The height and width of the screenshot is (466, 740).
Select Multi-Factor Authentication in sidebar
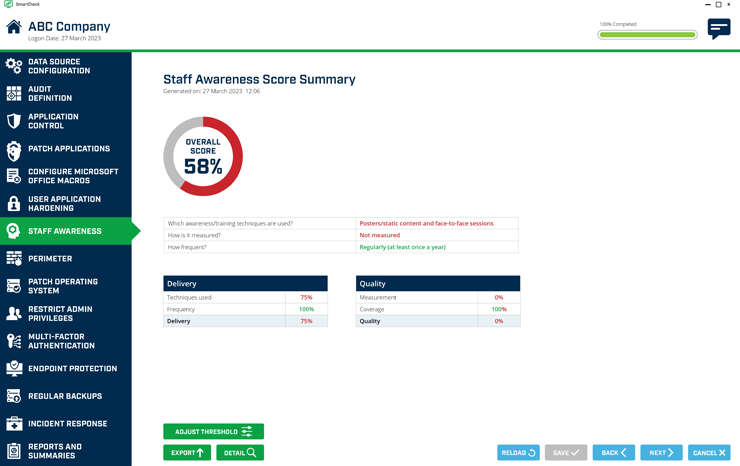(61, 341)
